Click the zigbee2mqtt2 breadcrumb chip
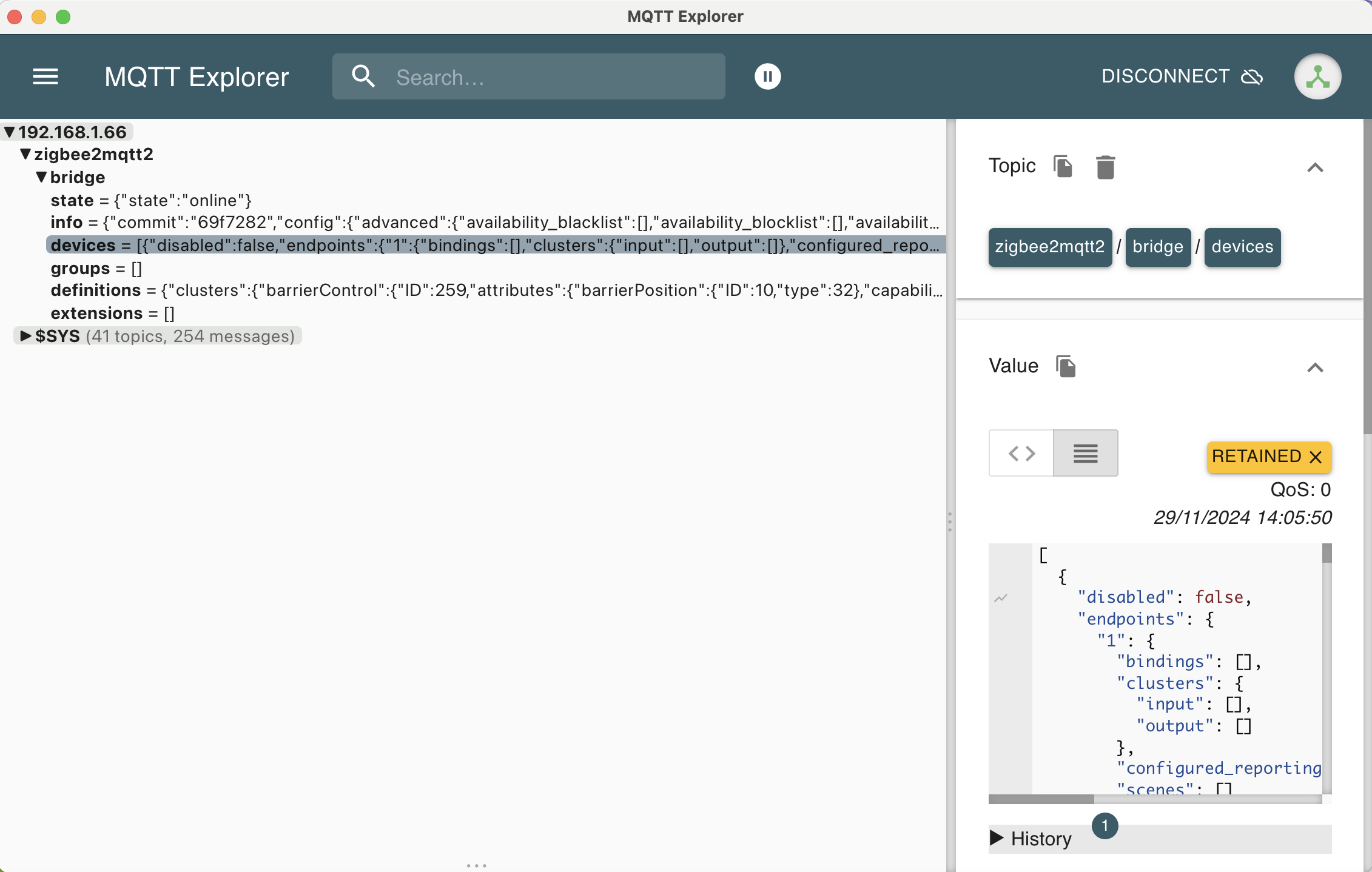 point(1050,247)
